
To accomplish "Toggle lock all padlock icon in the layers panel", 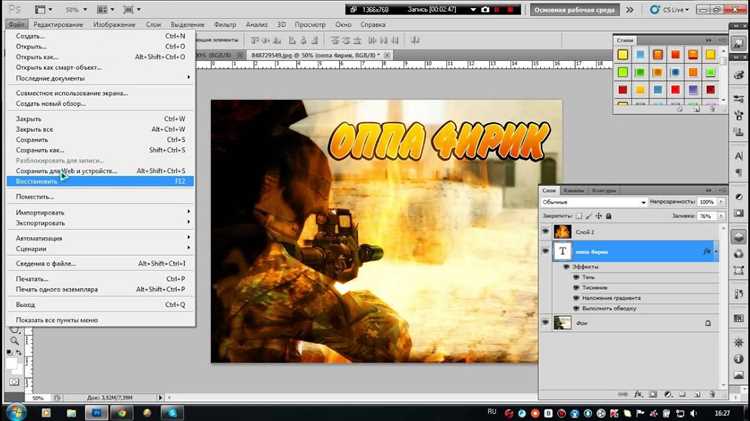I will [x=608, y=216].
